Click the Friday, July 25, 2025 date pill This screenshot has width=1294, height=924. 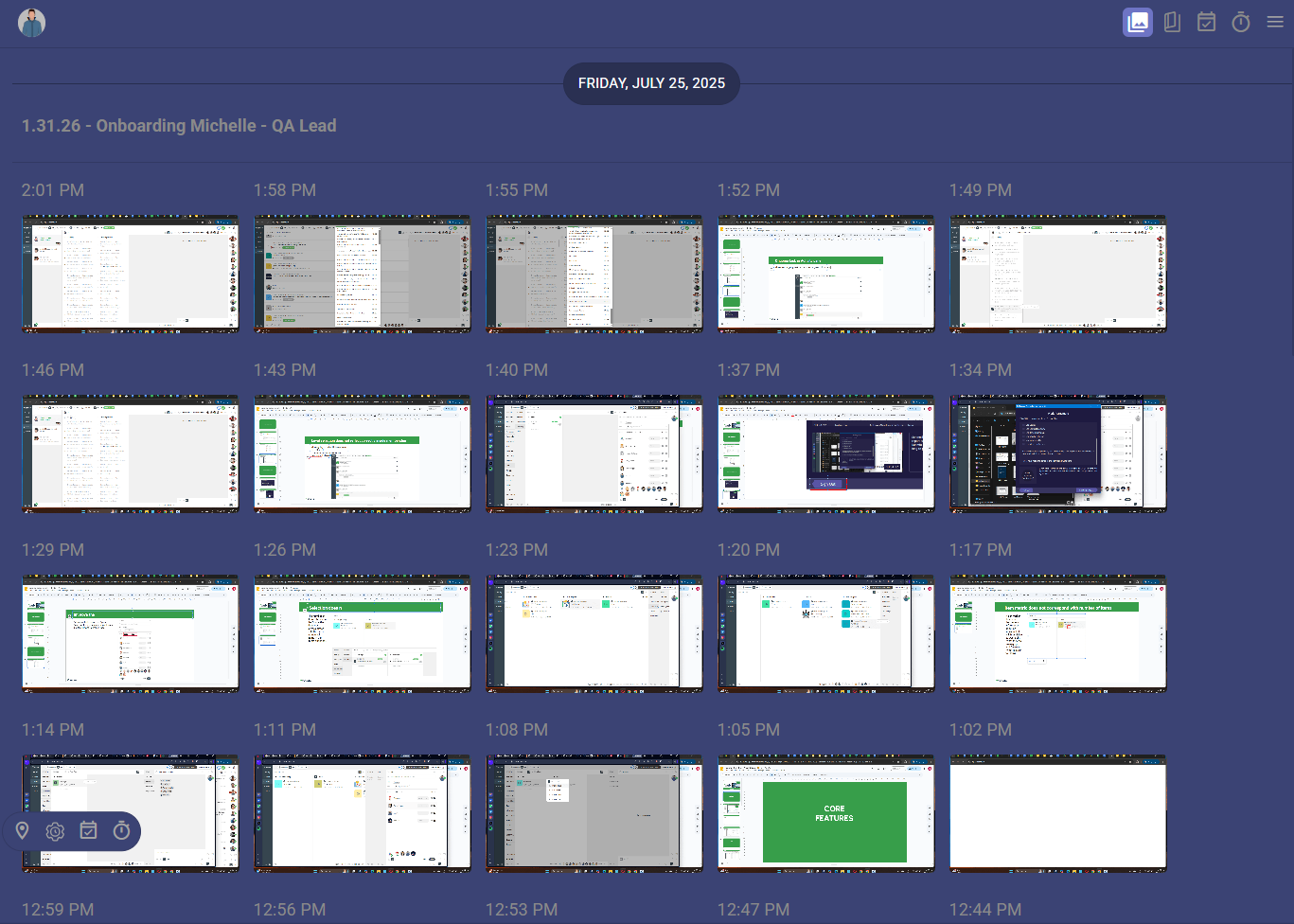pyautogui.click(x=651, y=83)
